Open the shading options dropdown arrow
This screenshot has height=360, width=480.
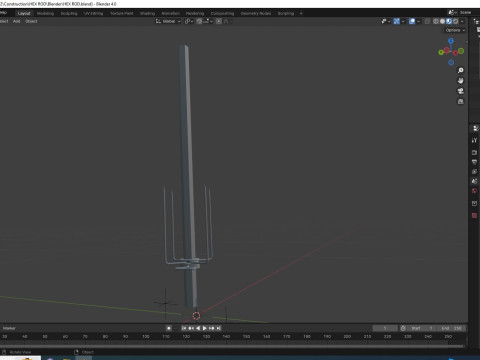point(462,21)
